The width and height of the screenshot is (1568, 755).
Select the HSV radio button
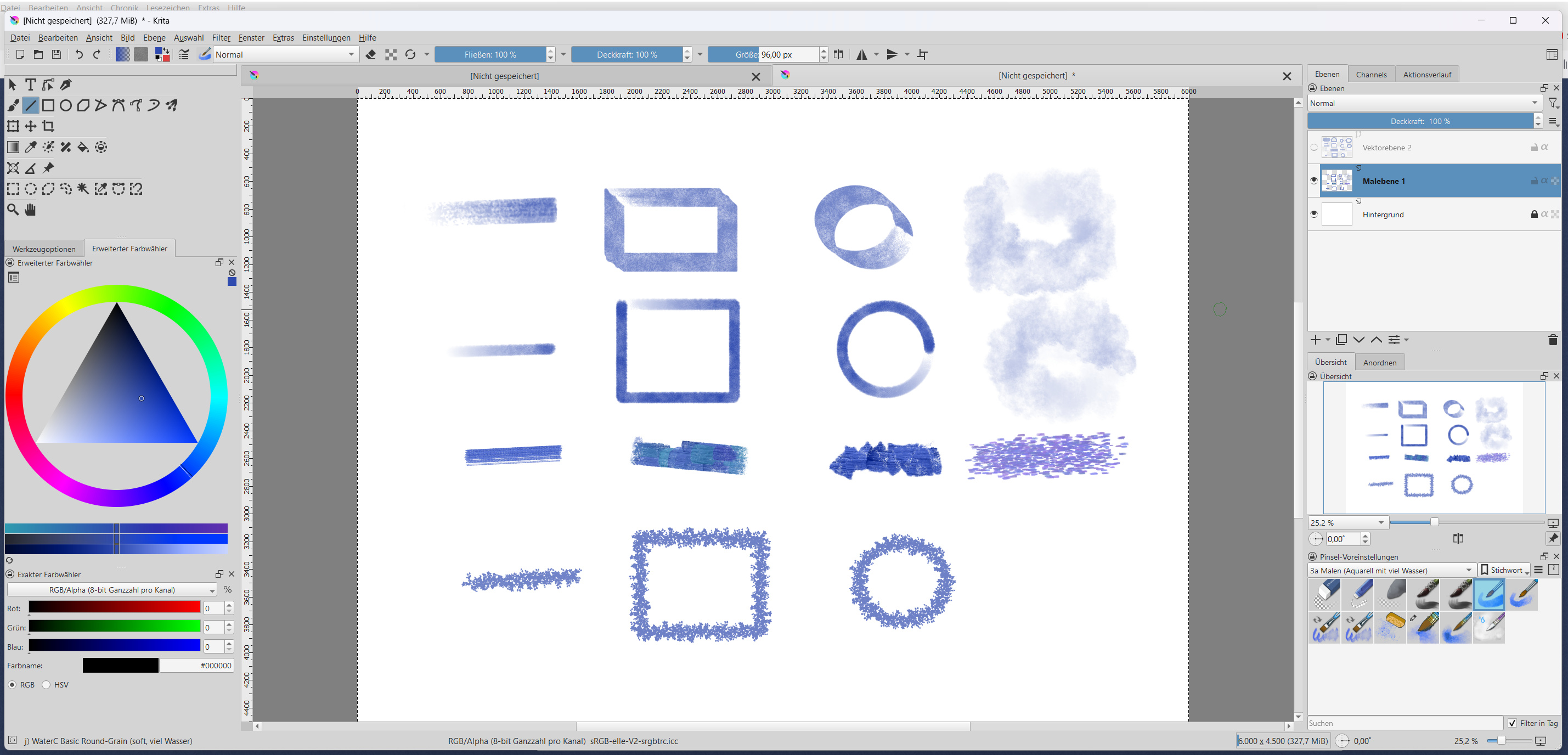pyautogui.click(x=46, y=685)
